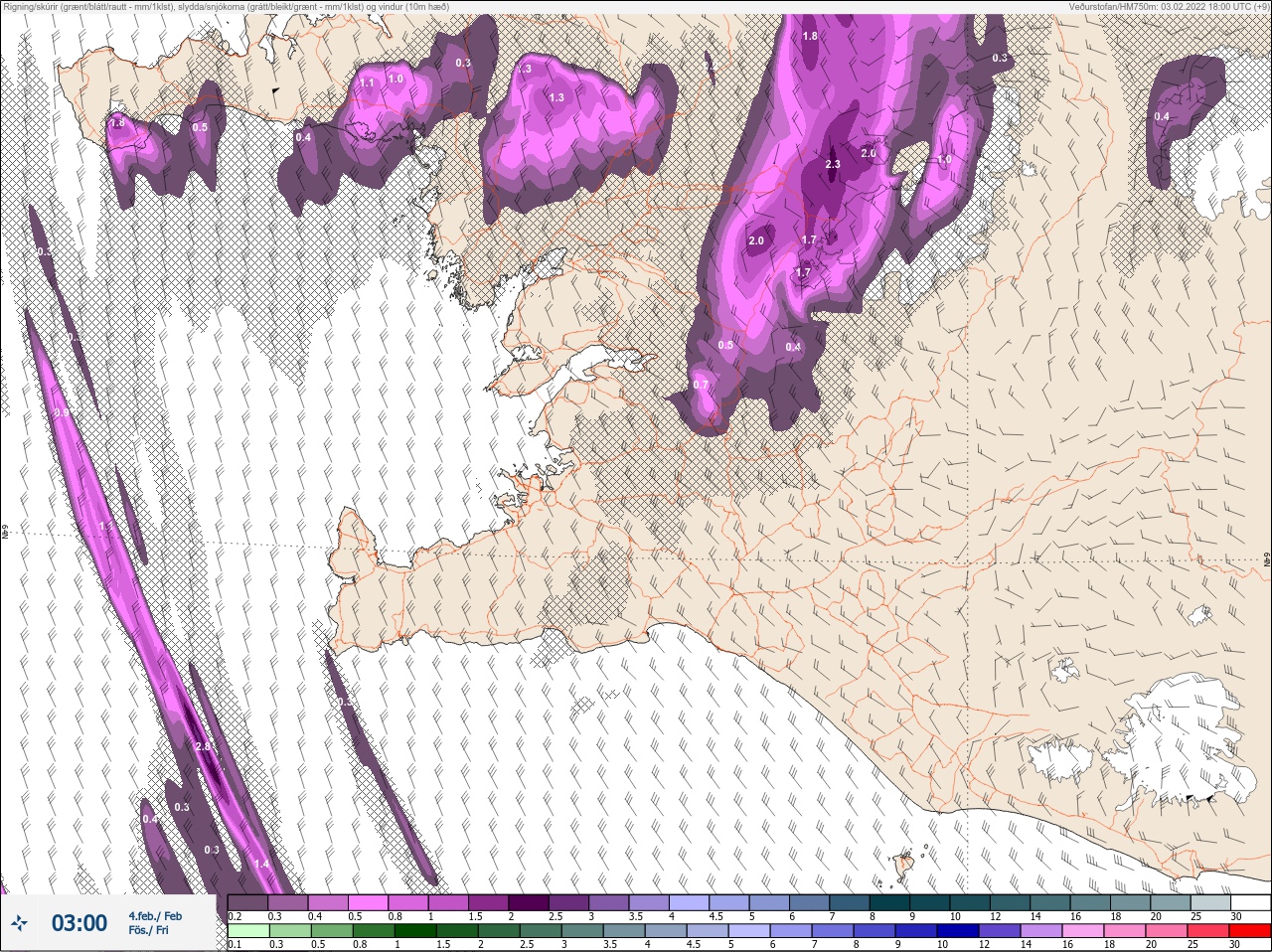Pick the pale green swatch between 0.1 and 0.3
The height and width of the screenshot is (952, 1272).
click(248, 931)
